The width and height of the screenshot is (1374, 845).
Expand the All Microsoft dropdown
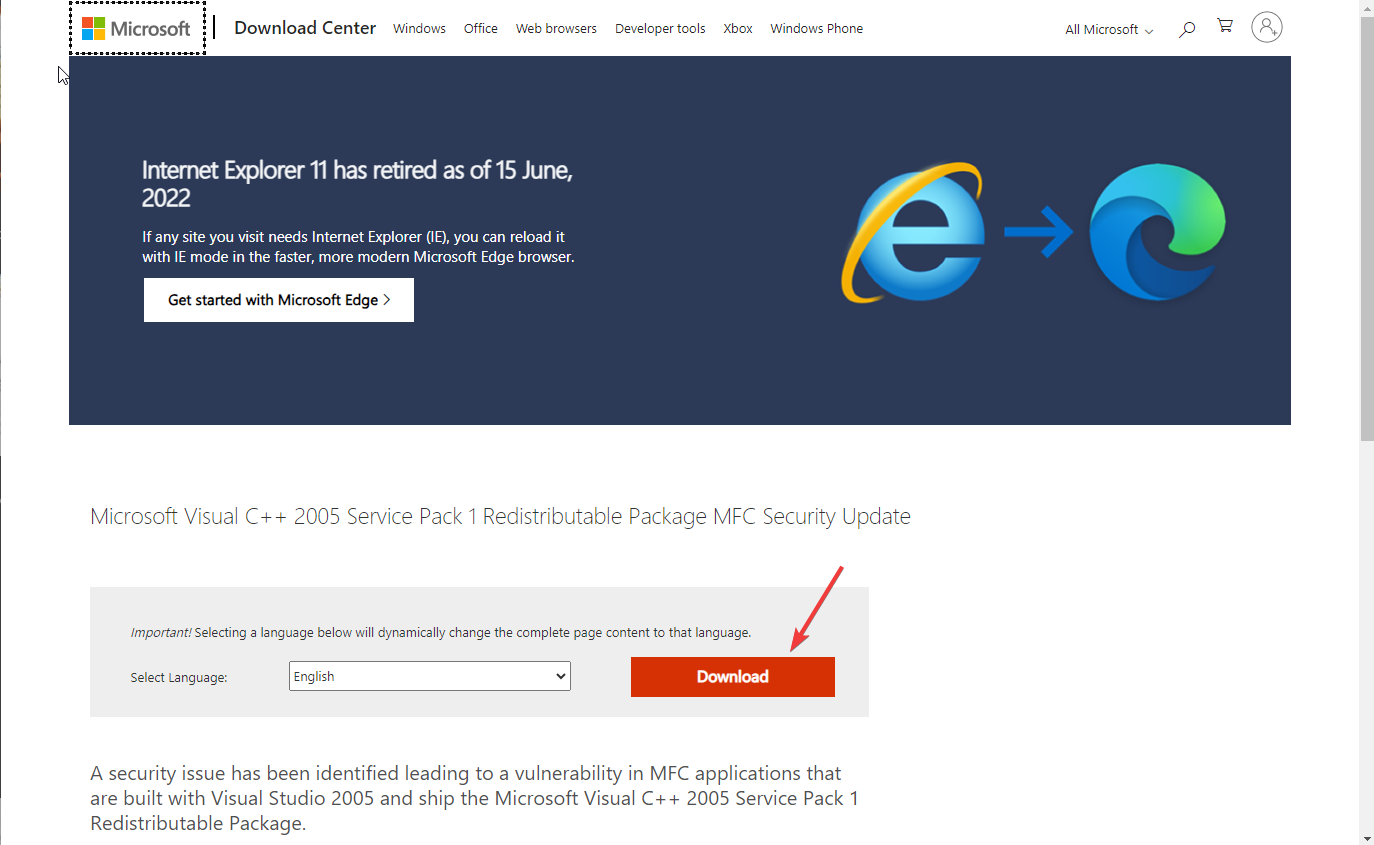point(1109,30)
